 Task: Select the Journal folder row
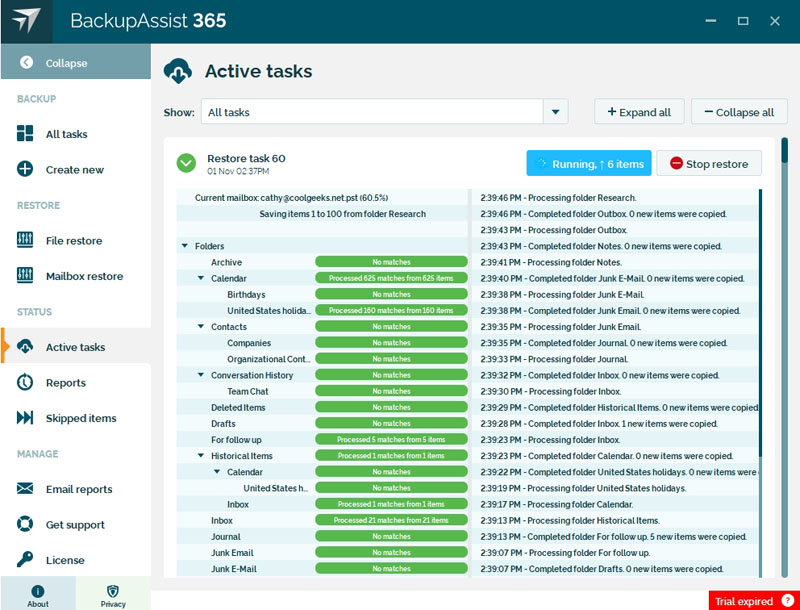pyautogui.click(x=322, y=537)
